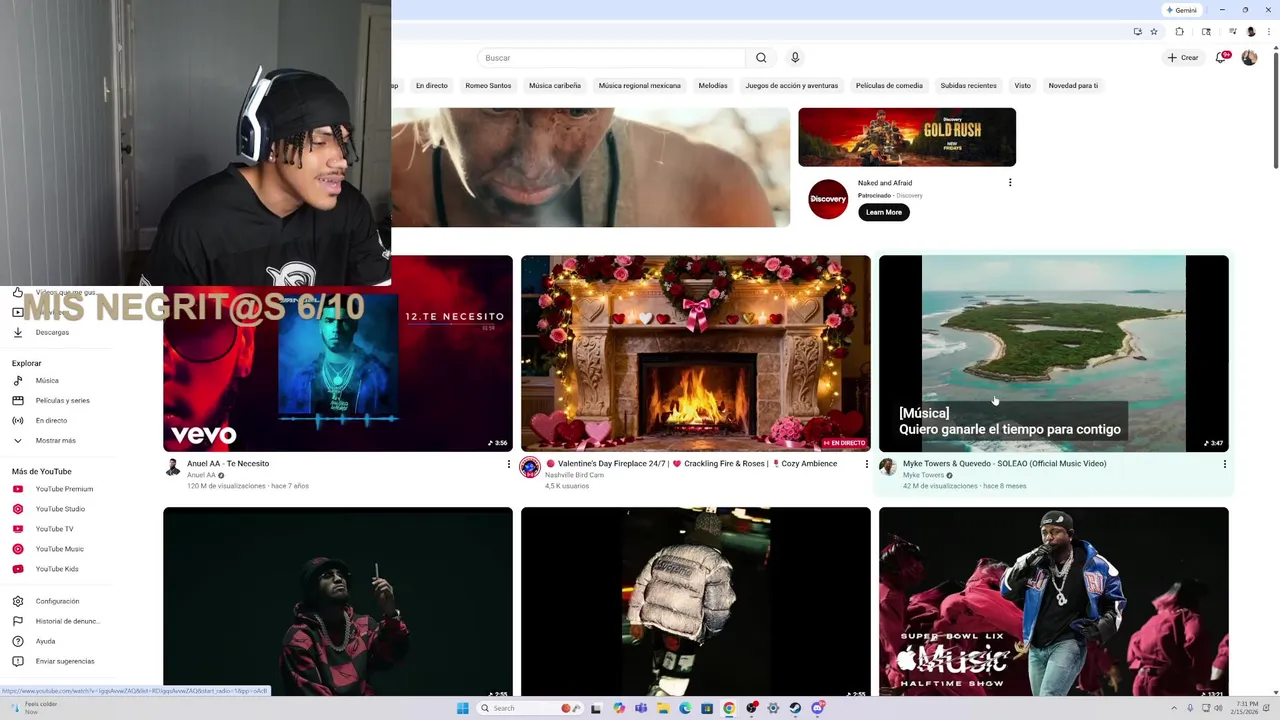Open Myke Towers & Quevedo SOLEAO title
Viewport: 1280px width, 720px height.
1004,464
